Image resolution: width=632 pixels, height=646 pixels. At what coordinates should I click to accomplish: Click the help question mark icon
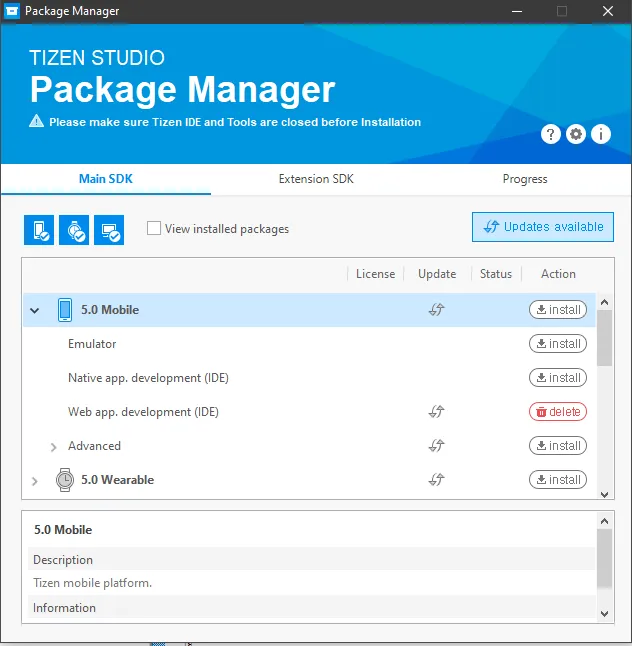551,134
